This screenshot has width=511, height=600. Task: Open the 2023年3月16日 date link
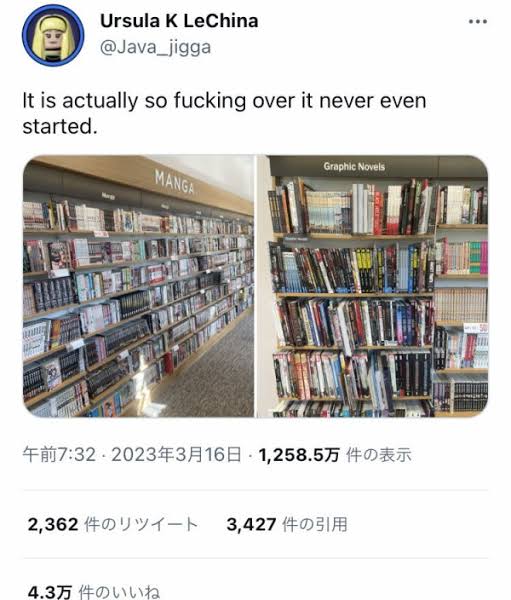coord(176,455)
